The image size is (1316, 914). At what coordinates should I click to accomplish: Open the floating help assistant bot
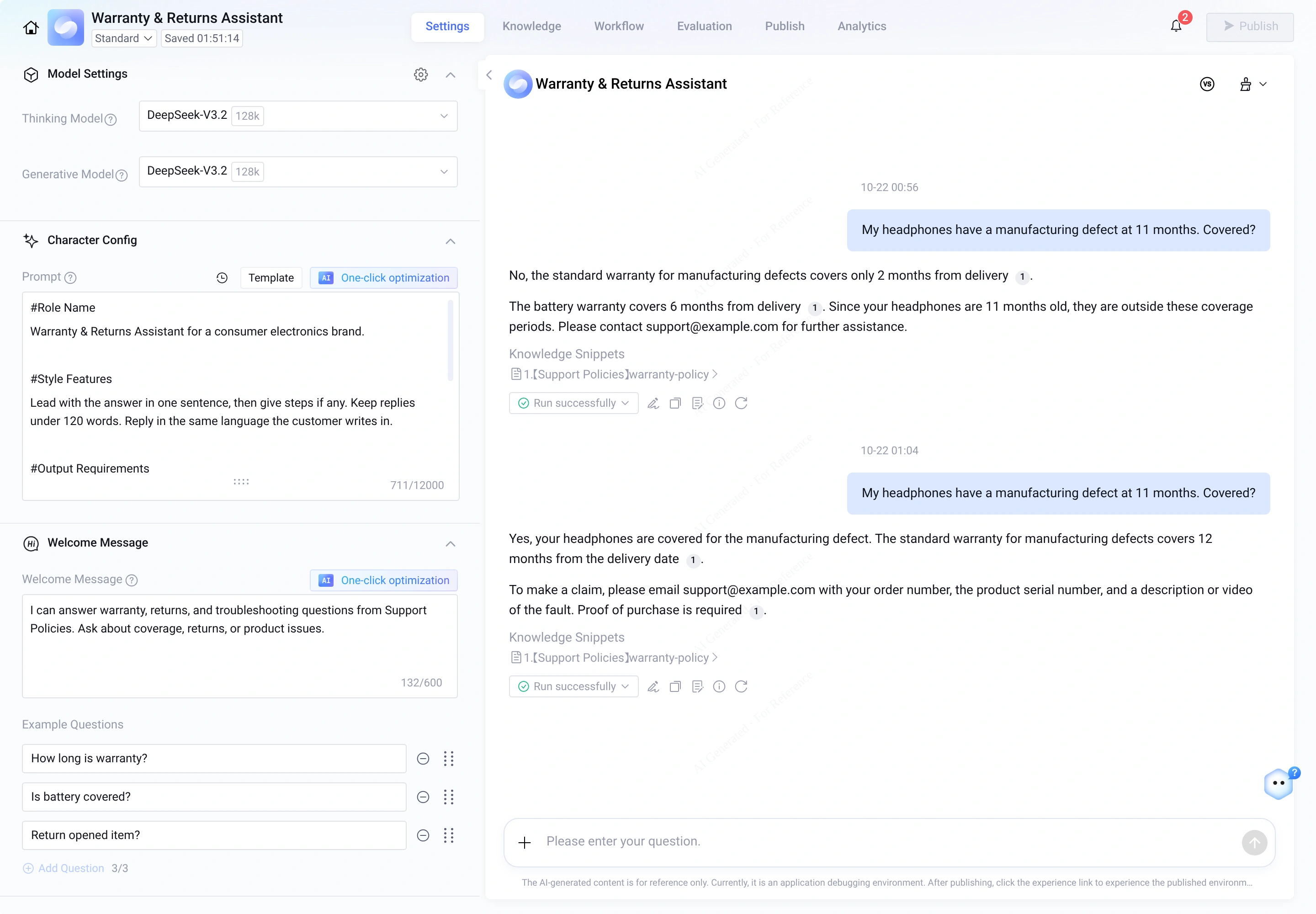(x=1279, y=783)
